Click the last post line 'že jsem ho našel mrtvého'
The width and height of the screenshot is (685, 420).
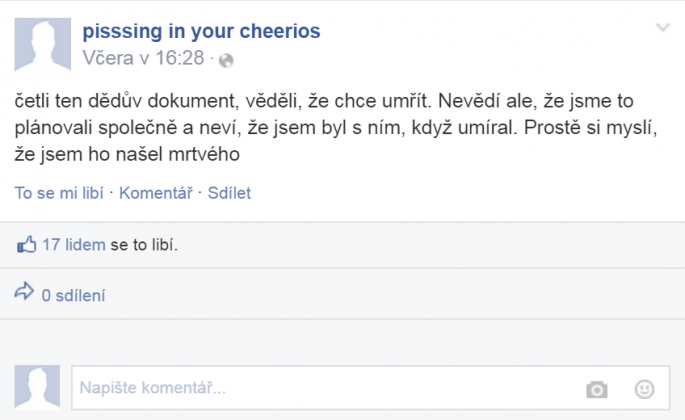[127, 154]
